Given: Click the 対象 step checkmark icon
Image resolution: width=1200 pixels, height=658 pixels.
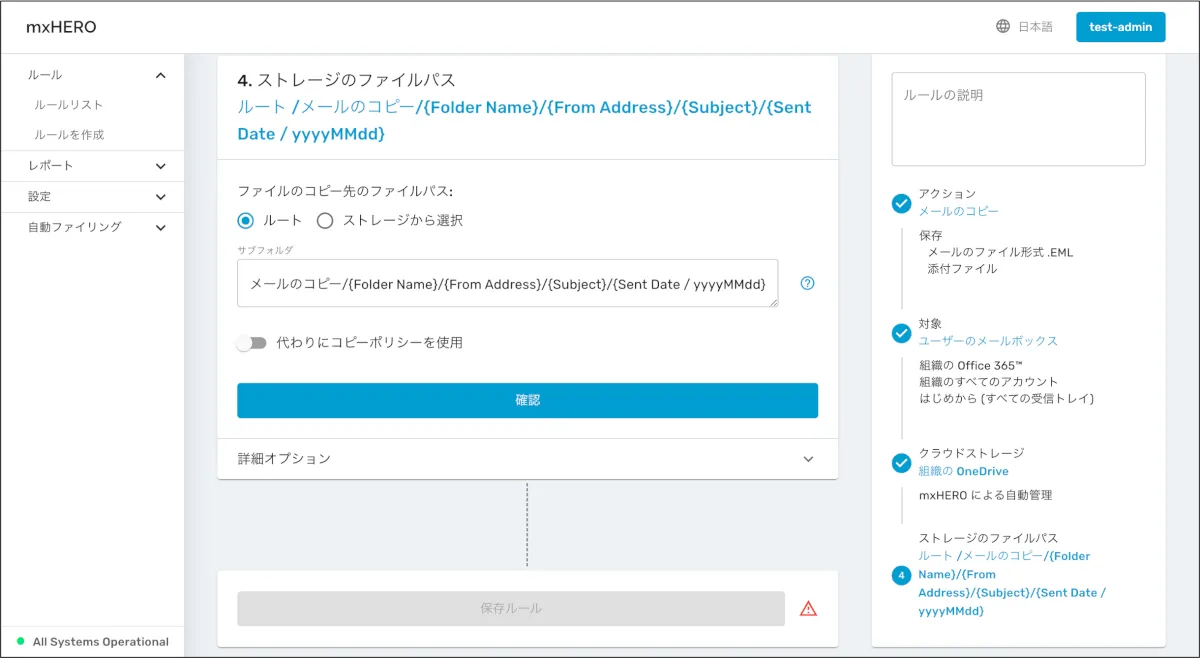Looking at the screenshot, I should [x=901, y=333].
